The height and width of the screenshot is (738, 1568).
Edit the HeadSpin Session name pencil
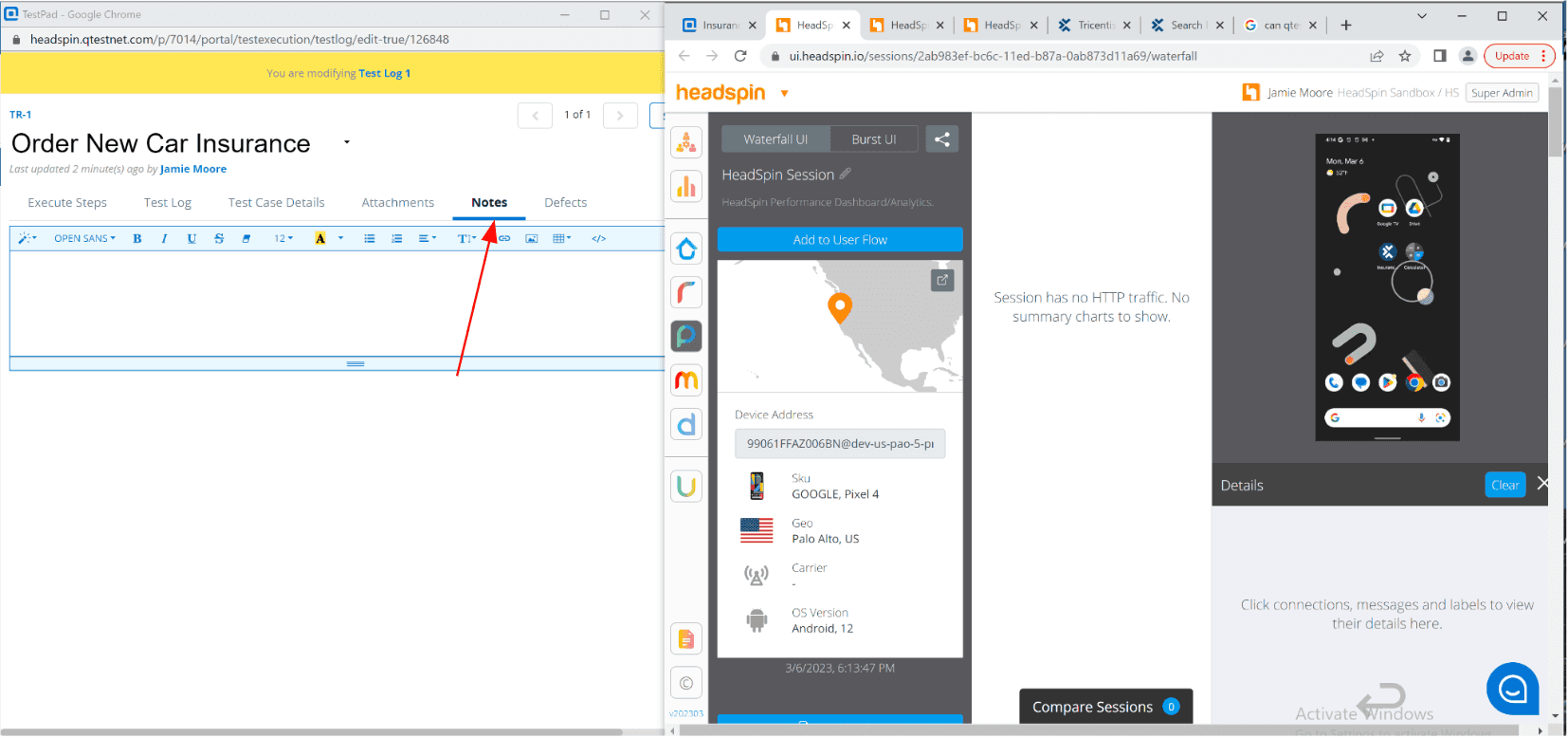click(846, 175)
